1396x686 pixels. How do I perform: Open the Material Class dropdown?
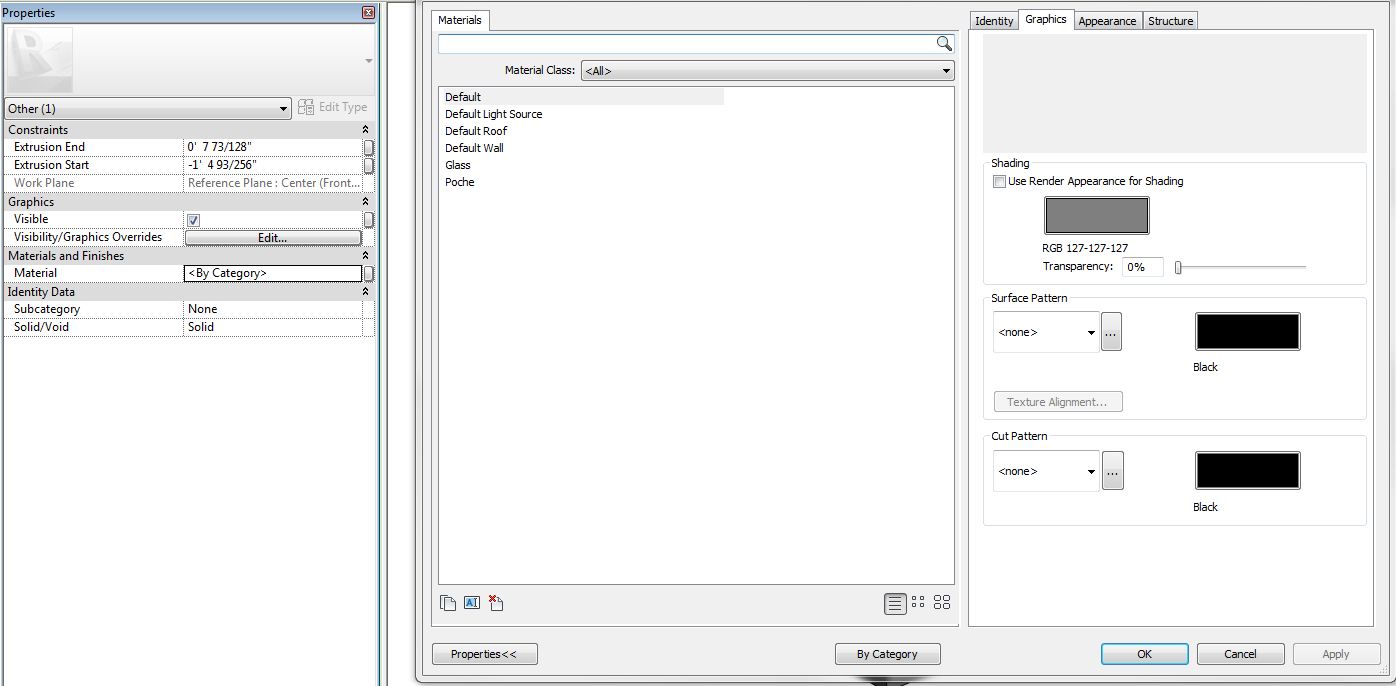pyautogui.click(x=767, y=71)
